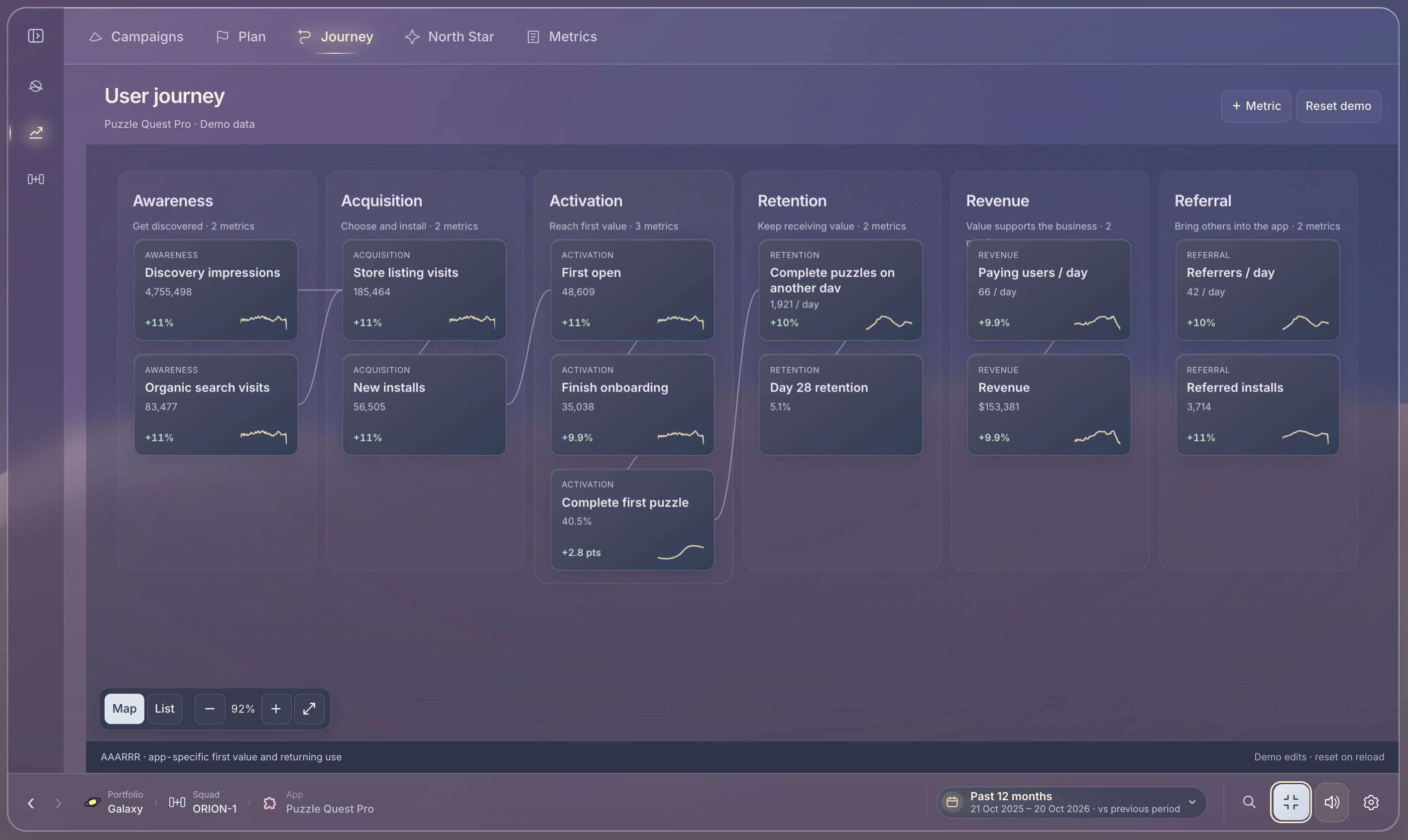Open the Puzzle Quest Pro app breadcrumb

[x=318, y=802]
